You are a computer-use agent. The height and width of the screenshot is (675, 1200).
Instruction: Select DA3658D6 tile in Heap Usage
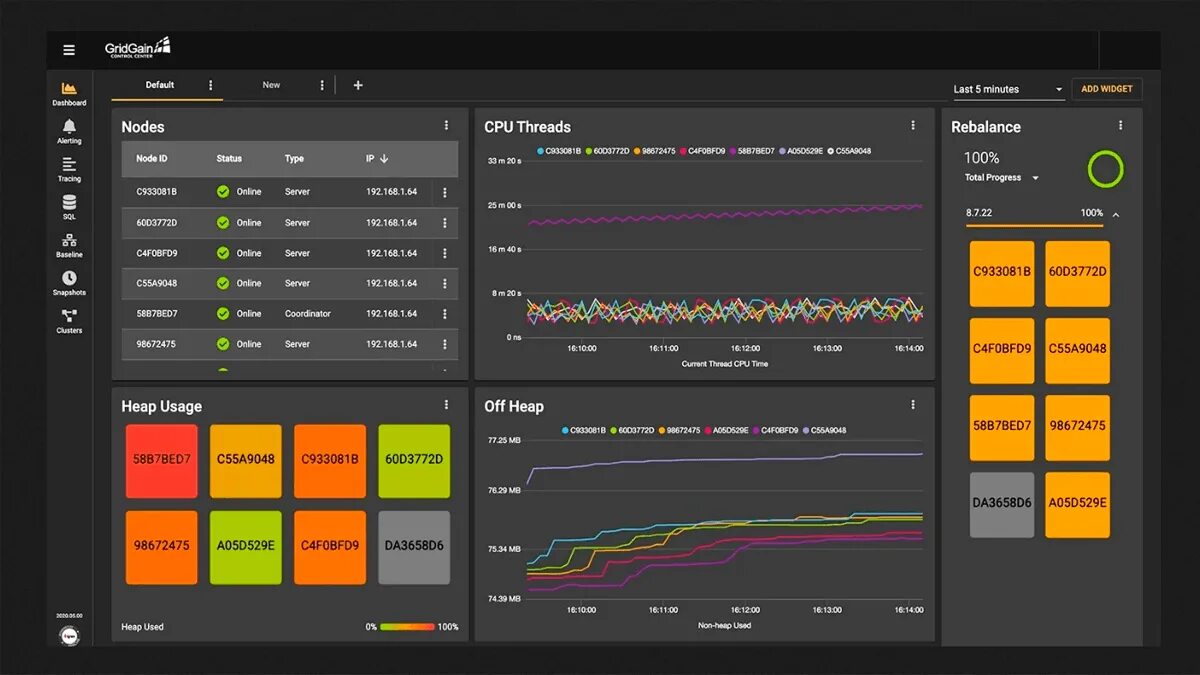tap(414, 547)
